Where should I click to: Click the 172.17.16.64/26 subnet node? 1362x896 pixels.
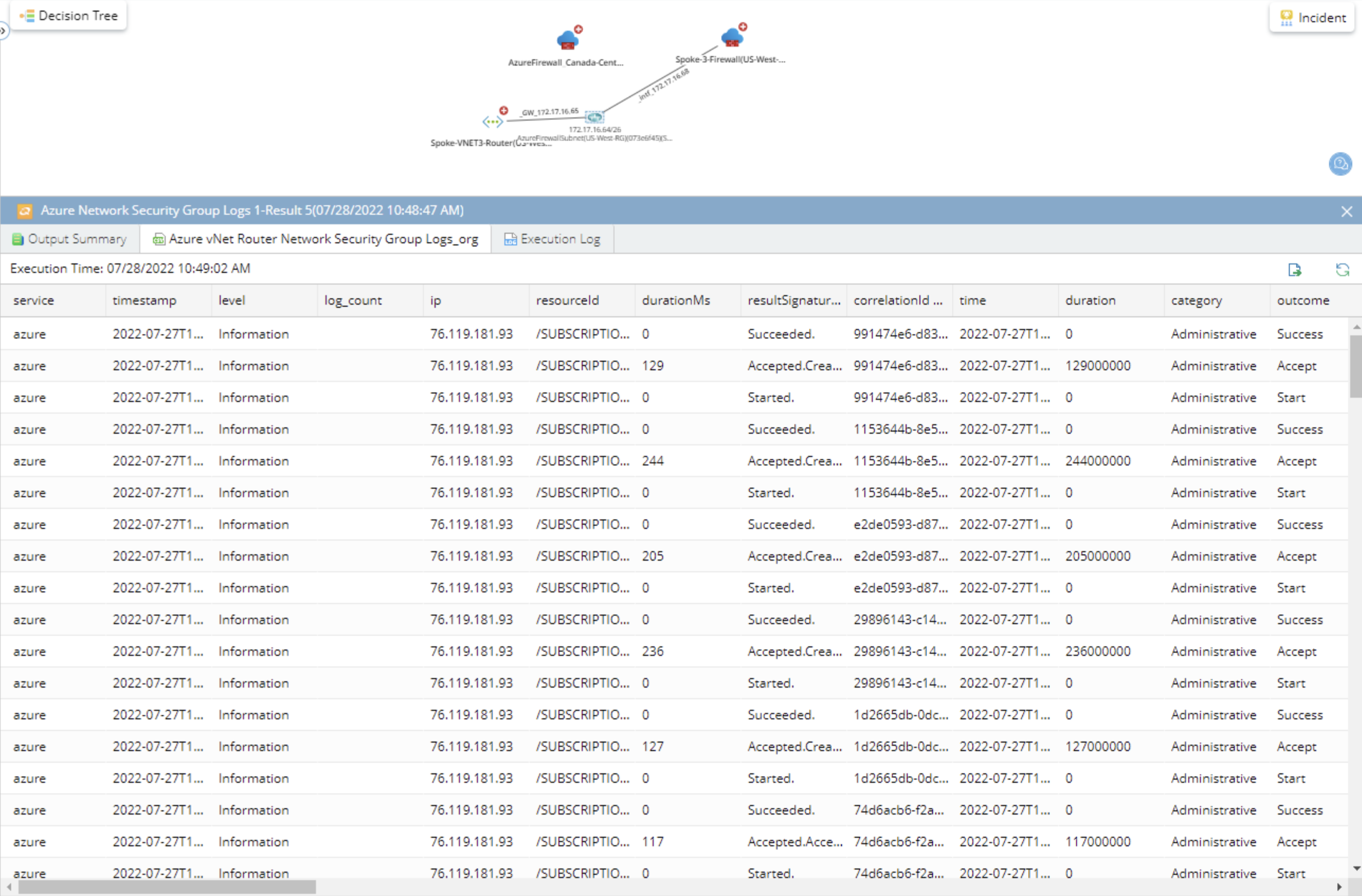(595, 117)
